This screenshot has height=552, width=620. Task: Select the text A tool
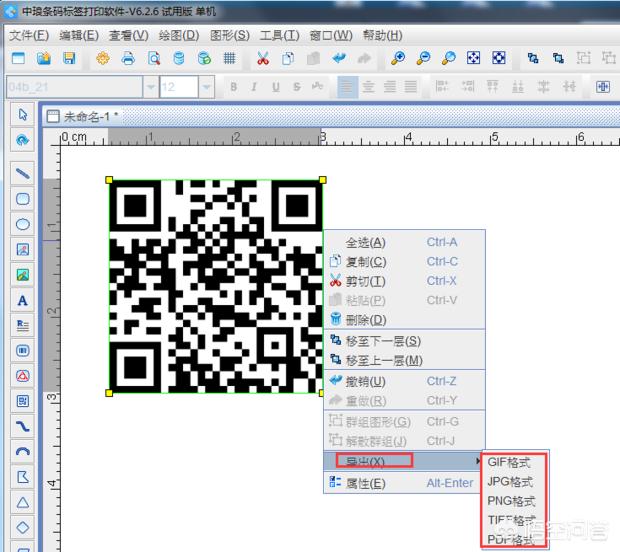tap(23, 301)
